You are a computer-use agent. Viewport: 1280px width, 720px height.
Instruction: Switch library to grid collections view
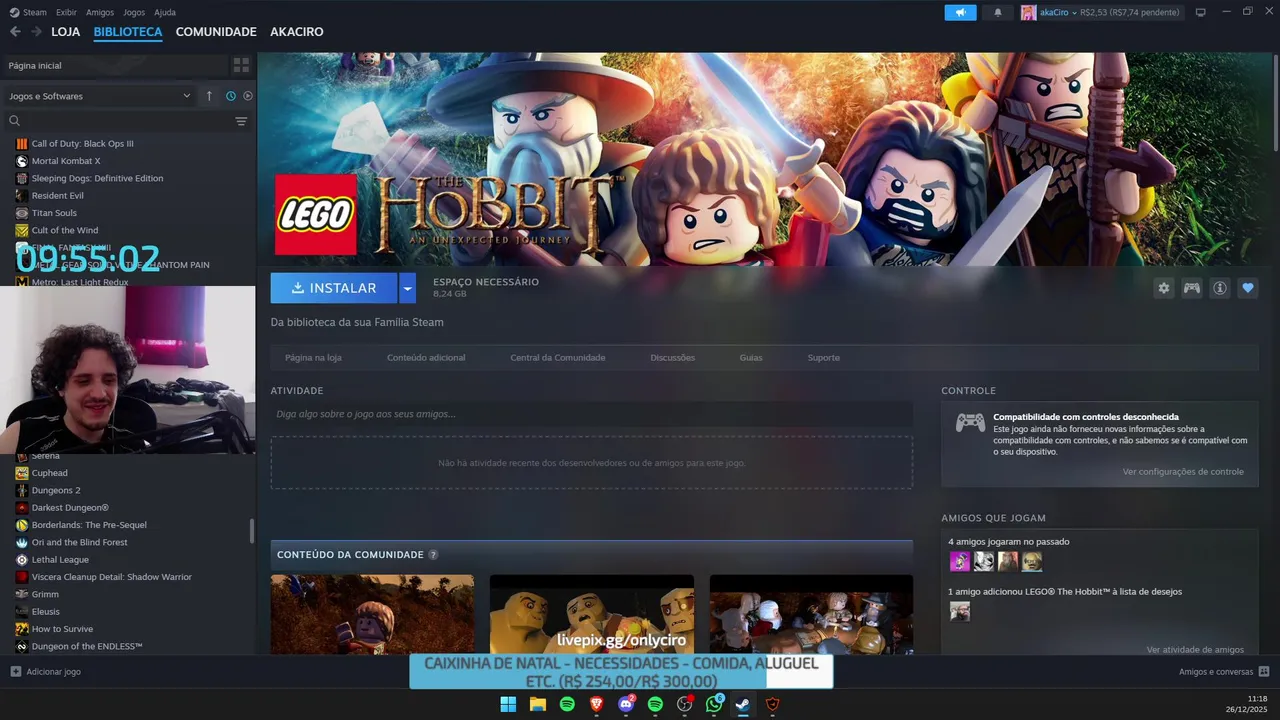pyautogui.click(x=241, y=65)
